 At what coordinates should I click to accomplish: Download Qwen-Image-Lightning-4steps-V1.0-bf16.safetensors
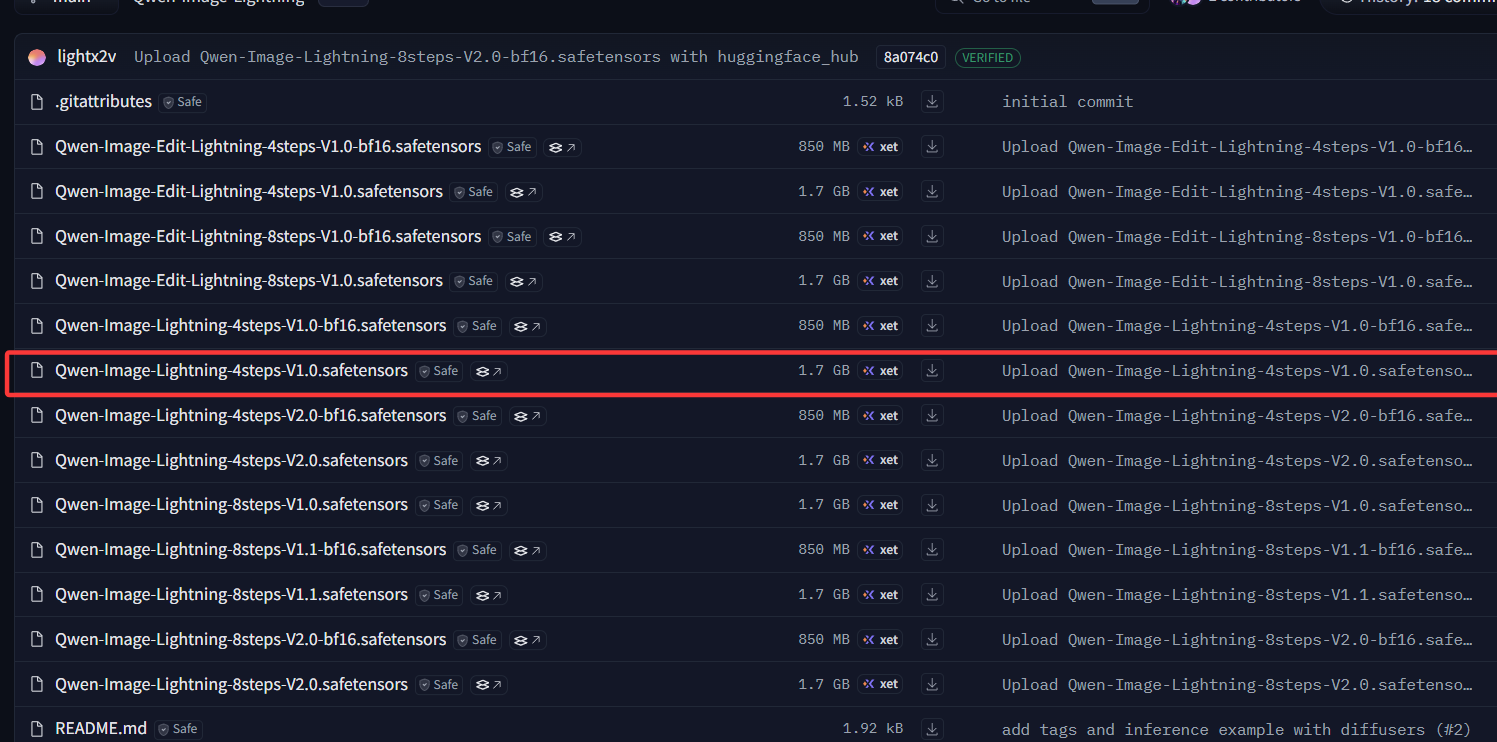pos(932,326)
